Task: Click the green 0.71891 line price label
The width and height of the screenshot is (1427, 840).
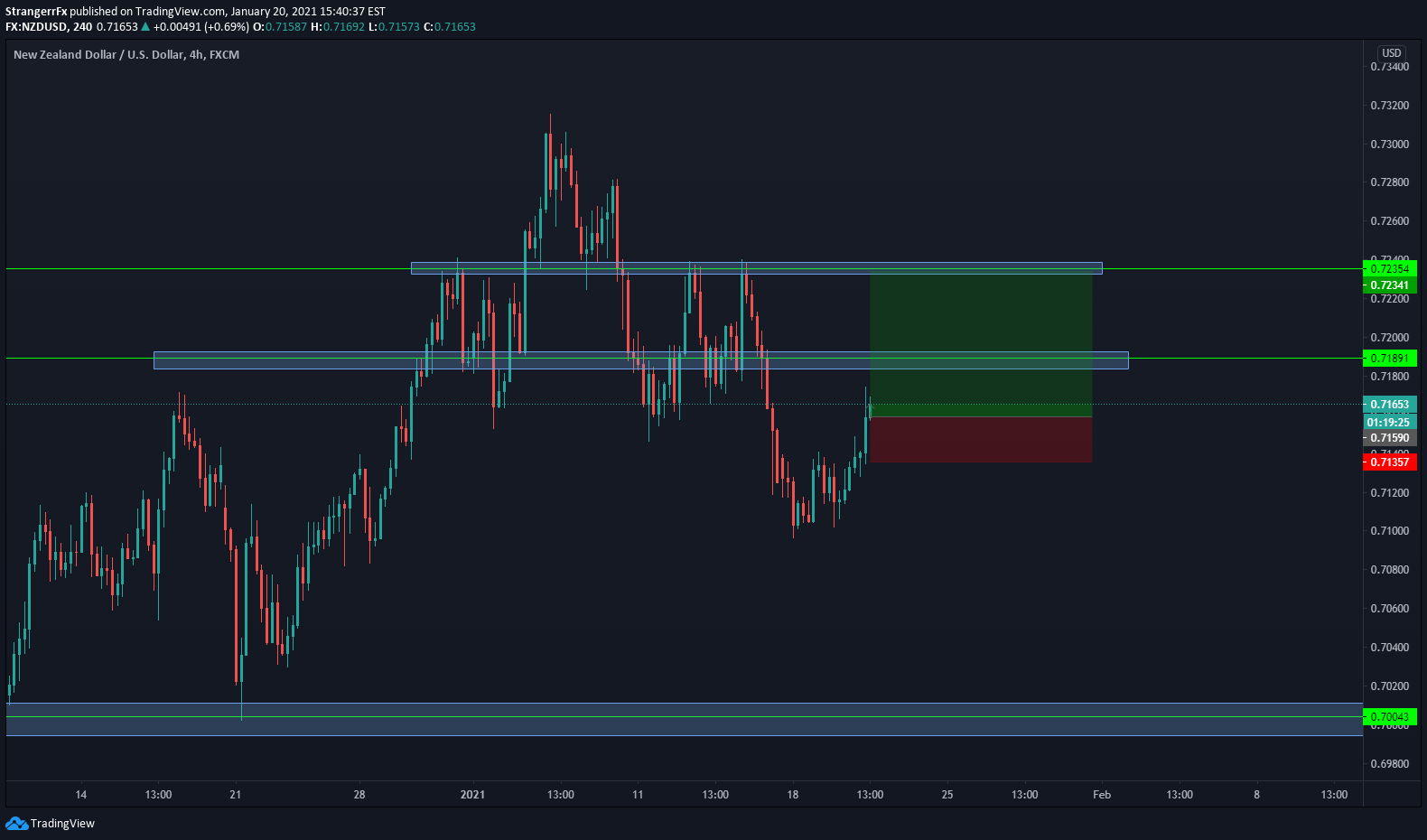Action: click(x=1390, y=359)
